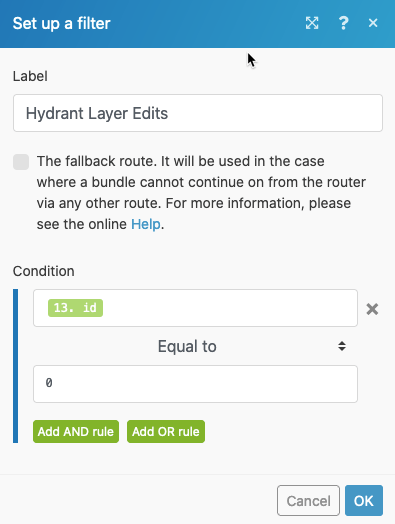The image size is (395, 524).
Task: Click empty space in the first operand field
Action: pos(230,308)
